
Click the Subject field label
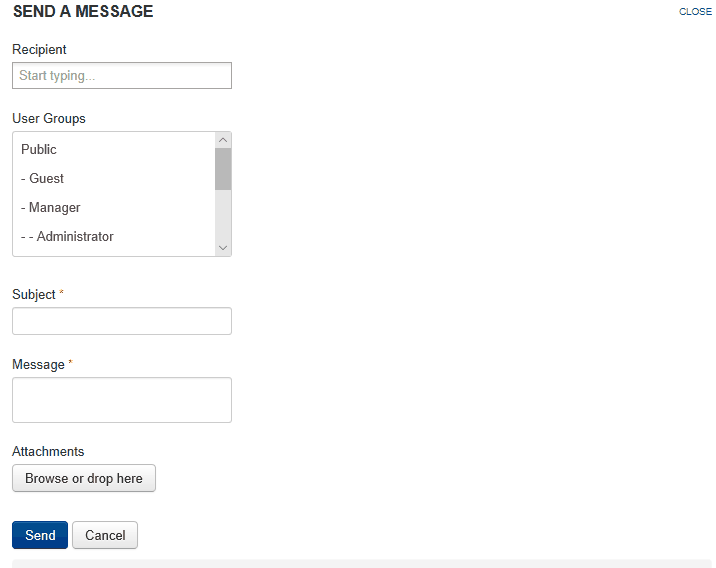point(34,295)
